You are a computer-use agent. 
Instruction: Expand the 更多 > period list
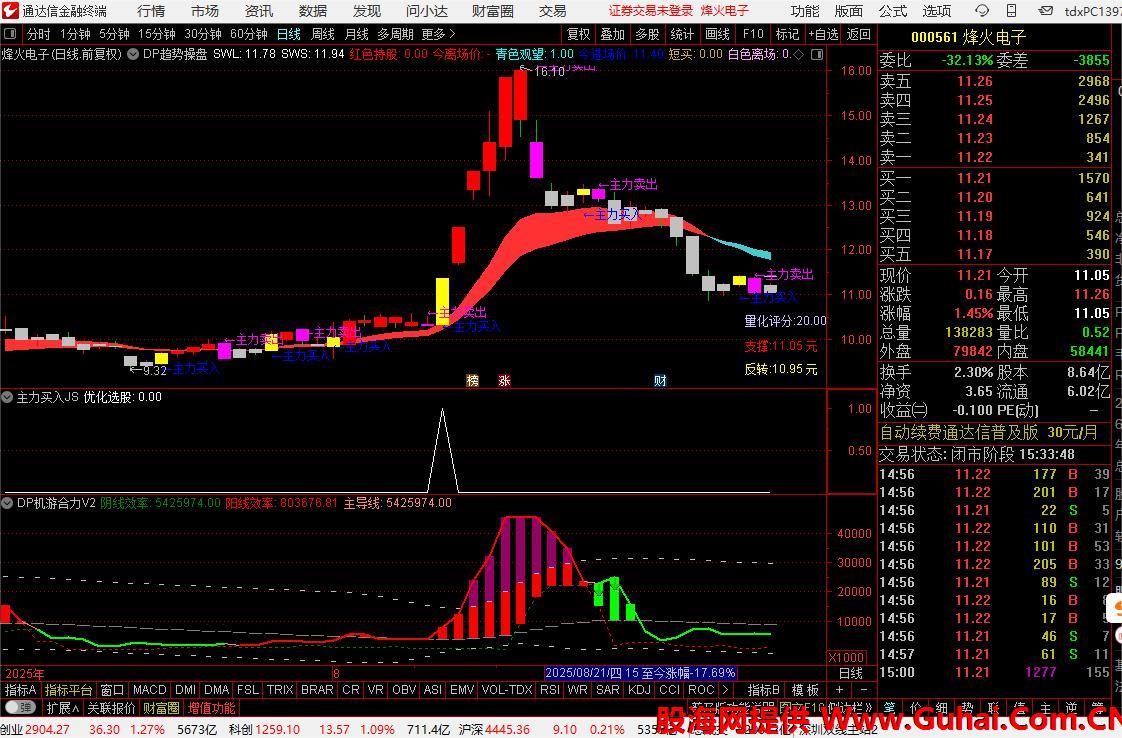click(438, 34)
